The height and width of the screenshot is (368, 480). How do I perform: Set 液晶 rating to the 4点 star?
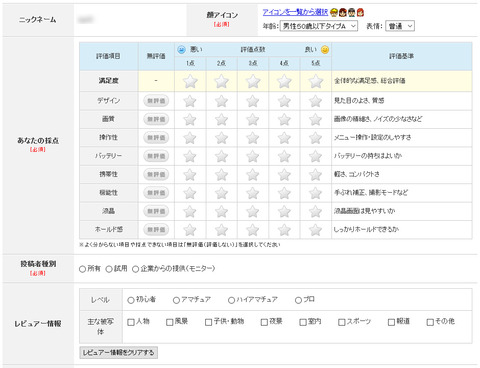pyautogui.click(x=284, y=211)
